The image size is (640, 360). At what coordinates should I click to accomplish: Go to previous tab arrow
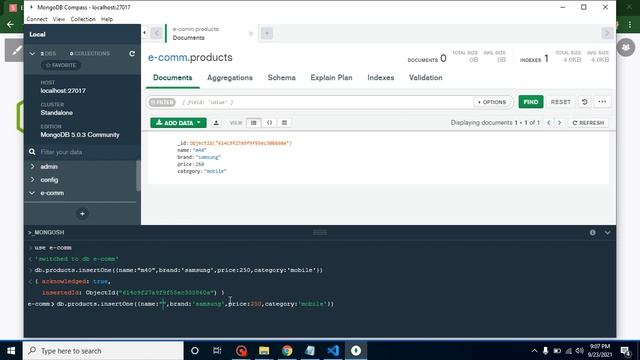(x=156, y=33)
